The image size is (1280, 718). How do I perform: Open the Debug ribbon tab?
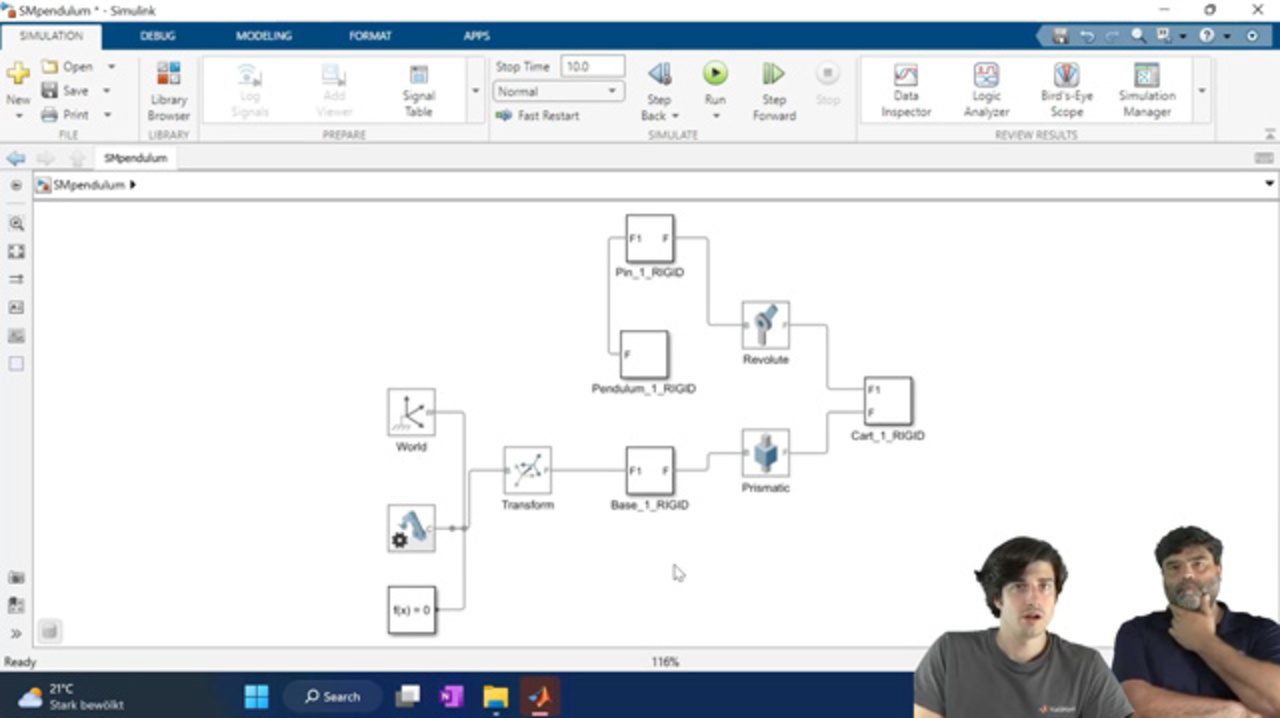pyautogui.click(x=157, y=36)
